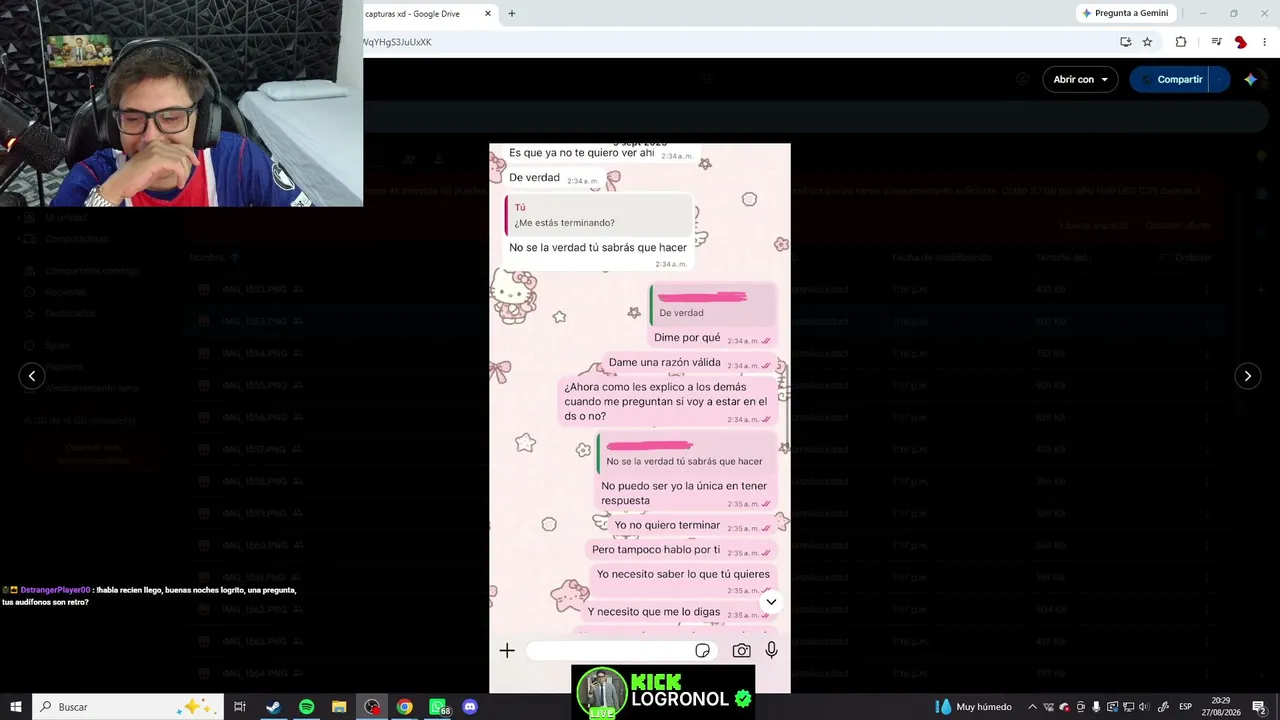Click the message 'Yo necesito saber lo que tú quieres'
1280x720 pixels.
[684, 580]
